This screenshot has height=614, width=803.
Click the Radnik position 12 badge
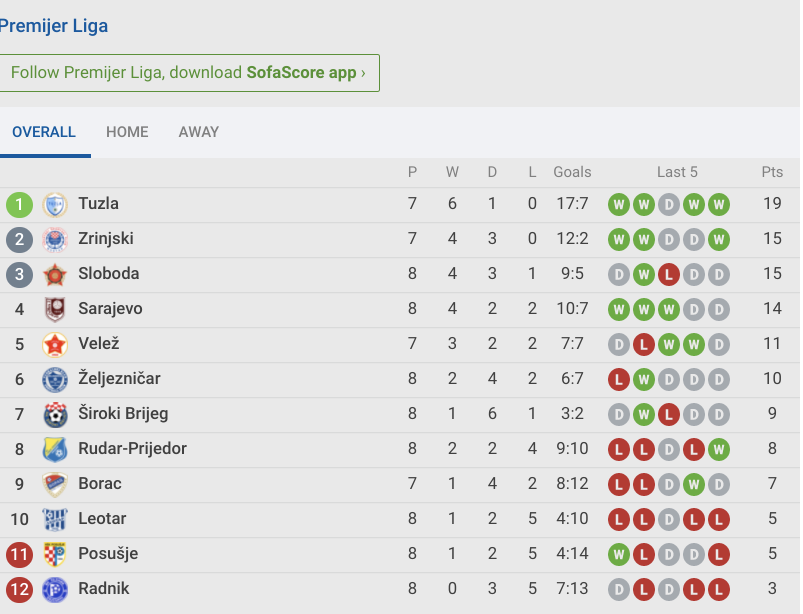(x=19, y=589)
